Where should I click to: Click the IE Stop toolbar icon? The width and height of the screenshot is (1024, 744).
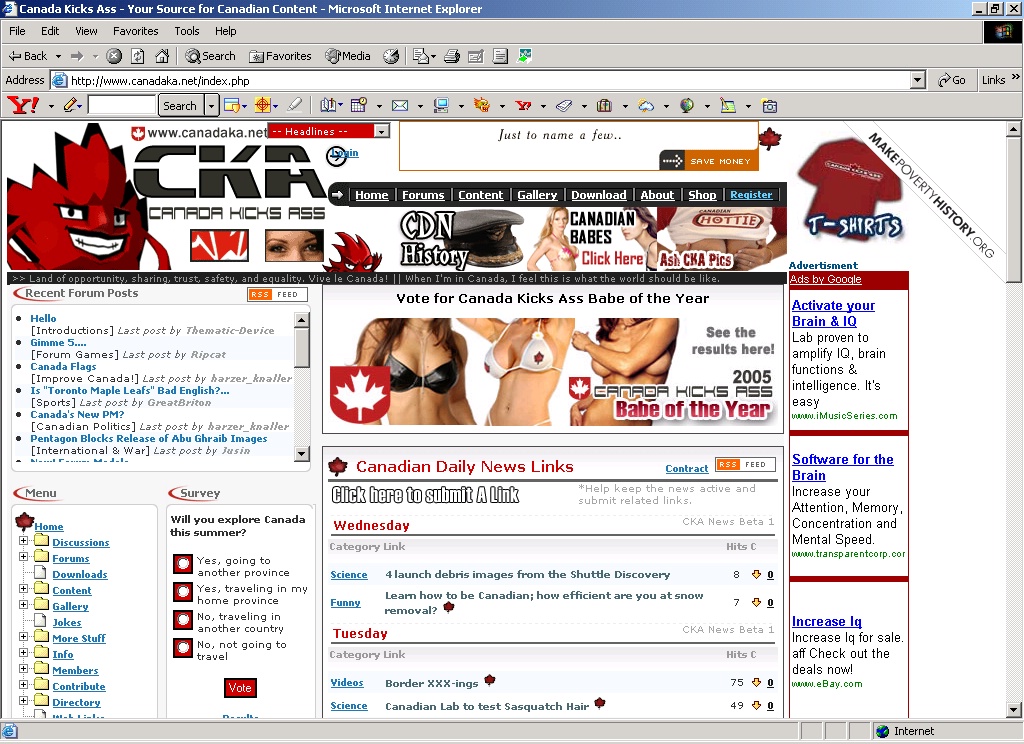pyautogui.click(x=114, y=56)
